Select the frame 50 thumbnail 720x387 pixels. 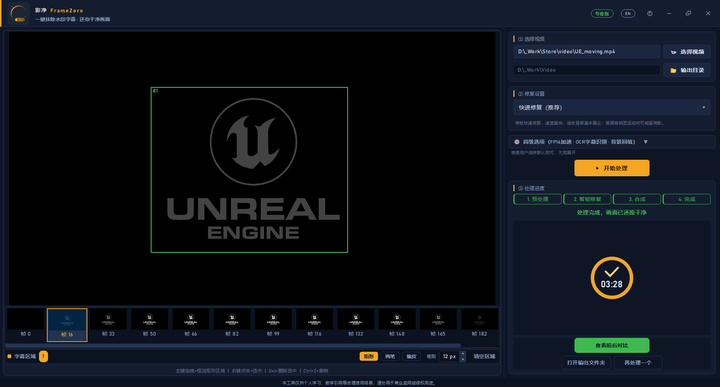pyautogui.click(x=149, y=324)
